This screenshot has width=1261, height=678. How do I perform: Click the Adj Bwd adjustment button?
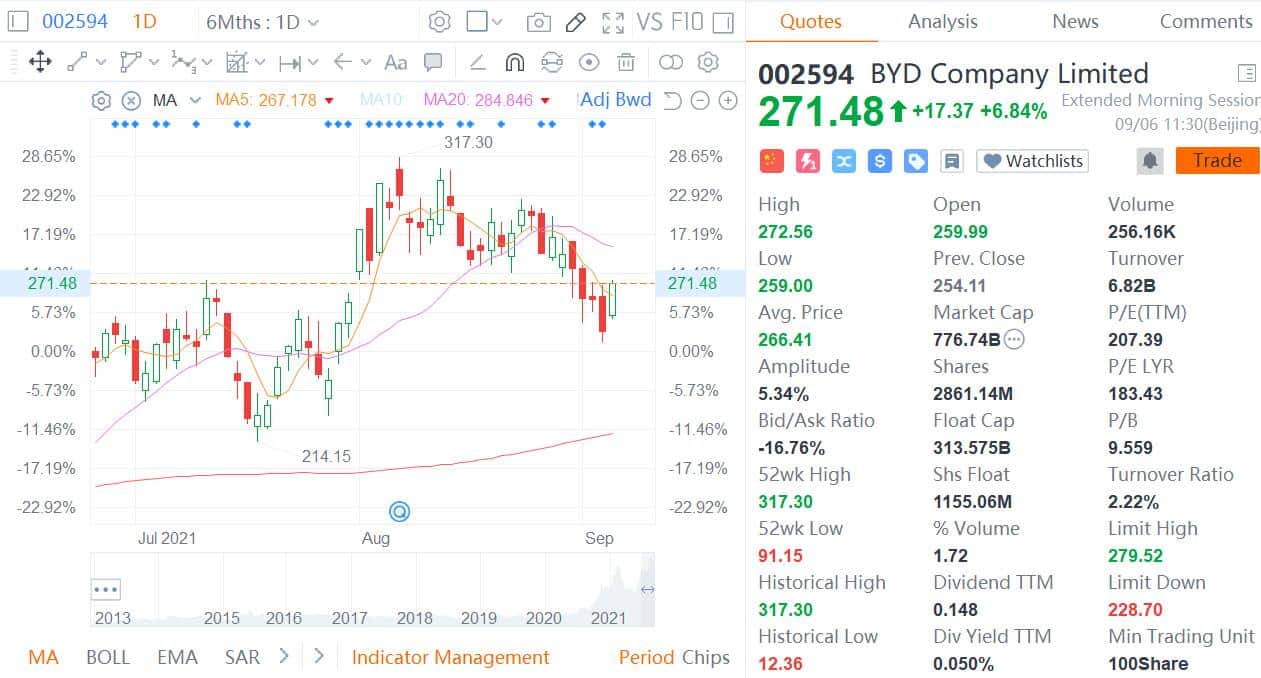[x=616, y=100]
